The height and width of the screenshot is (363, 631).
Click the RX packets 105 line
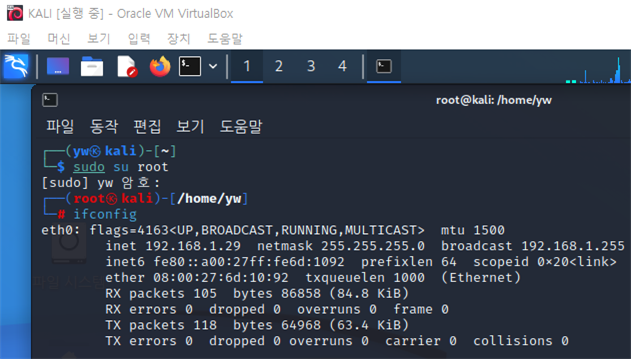click(257, 293)
